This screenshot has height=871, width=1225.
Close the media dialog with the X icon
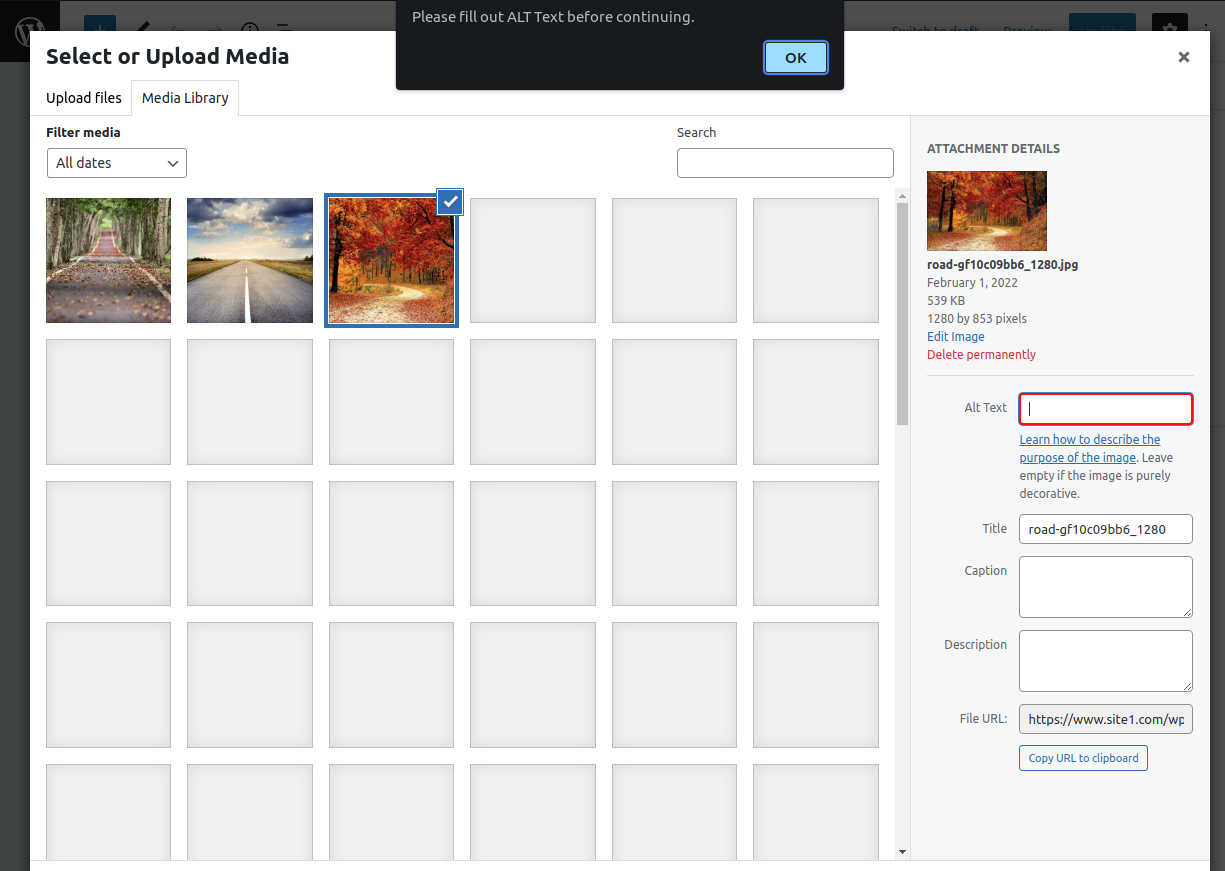coord(1184,57)
